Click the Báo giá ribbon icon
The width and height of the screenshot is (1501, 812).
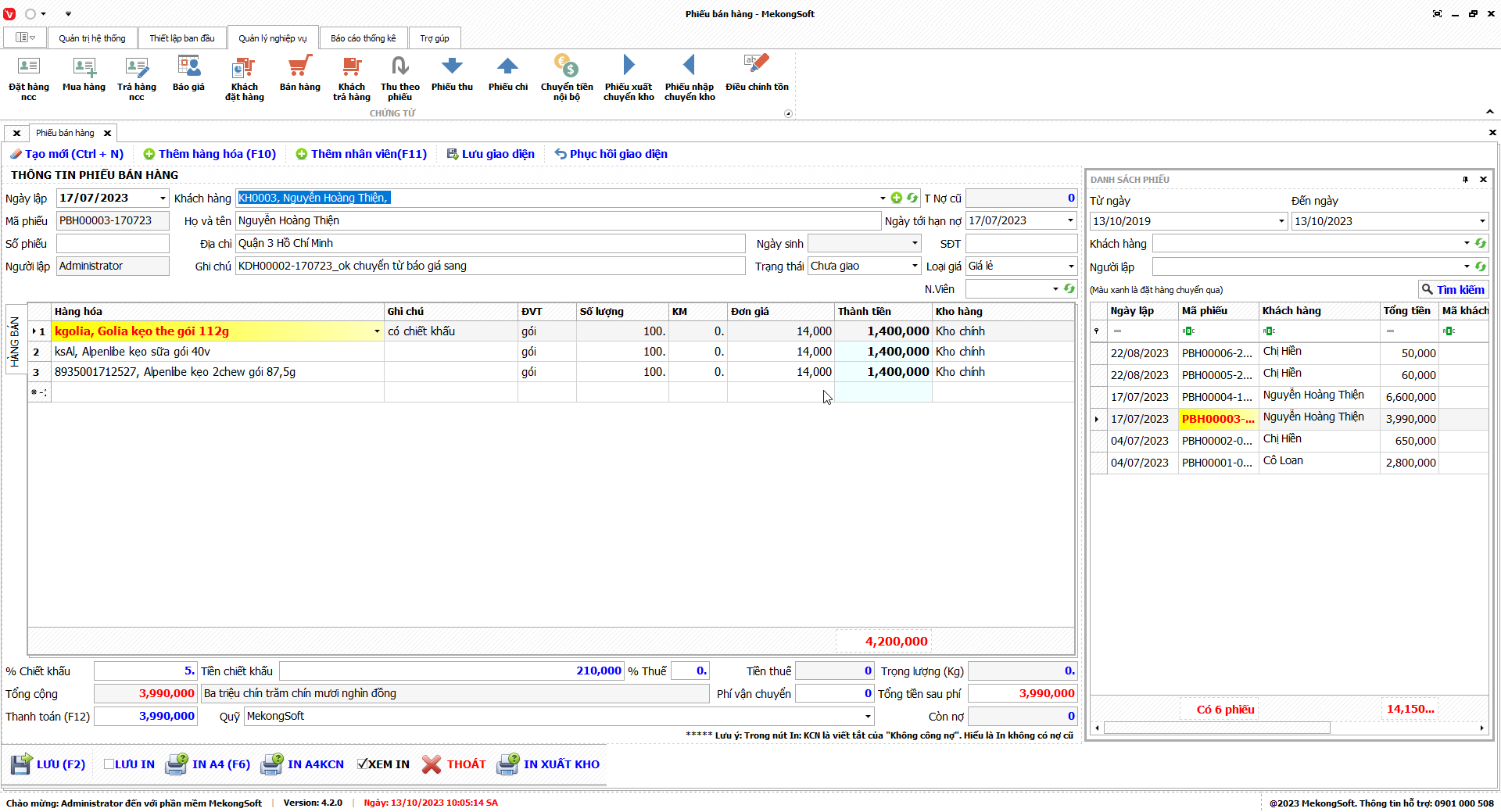pyautogui.click(x=188, y=74)
